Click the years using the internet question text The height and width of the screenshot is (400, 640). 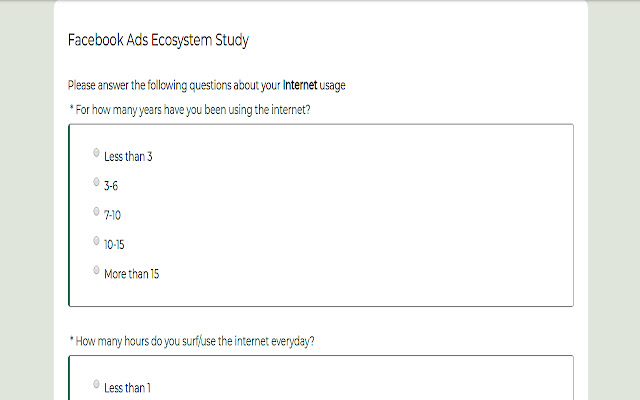click(193, 109)
